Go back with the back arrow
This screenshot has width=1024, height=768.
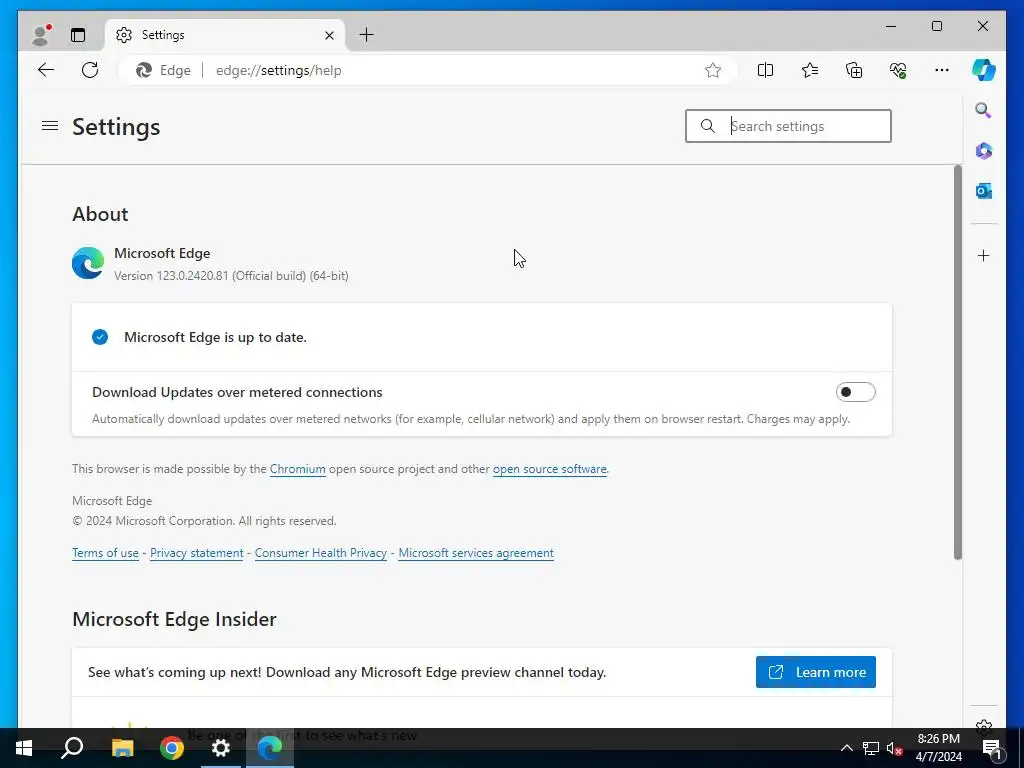[x=46, y=70]
